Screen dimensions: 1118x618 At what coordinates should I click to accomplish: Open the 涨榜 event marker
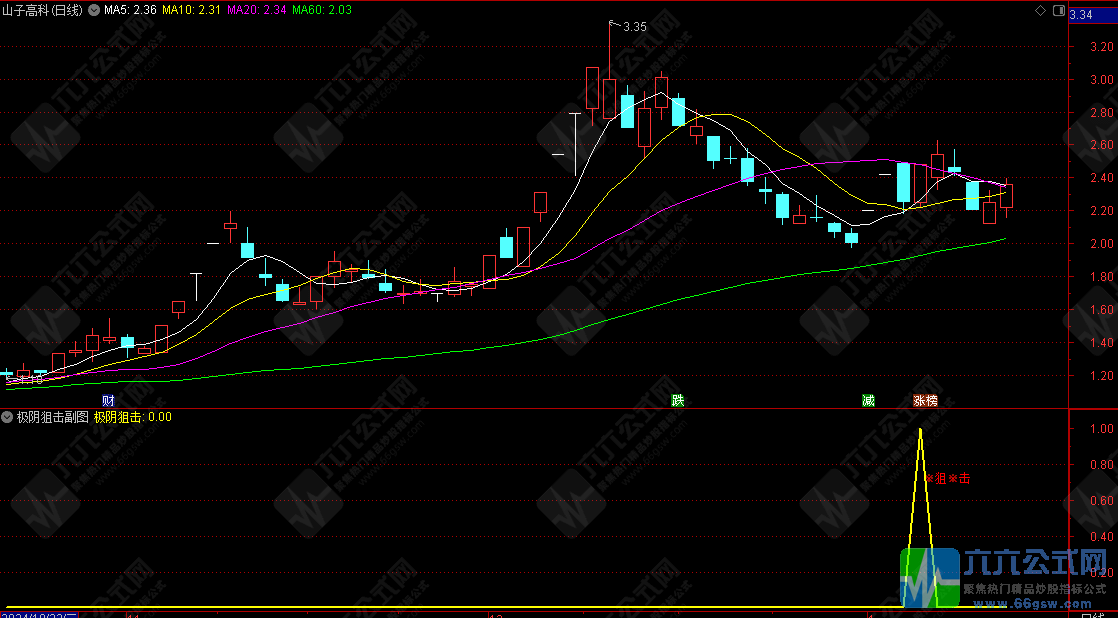(925, 400)
